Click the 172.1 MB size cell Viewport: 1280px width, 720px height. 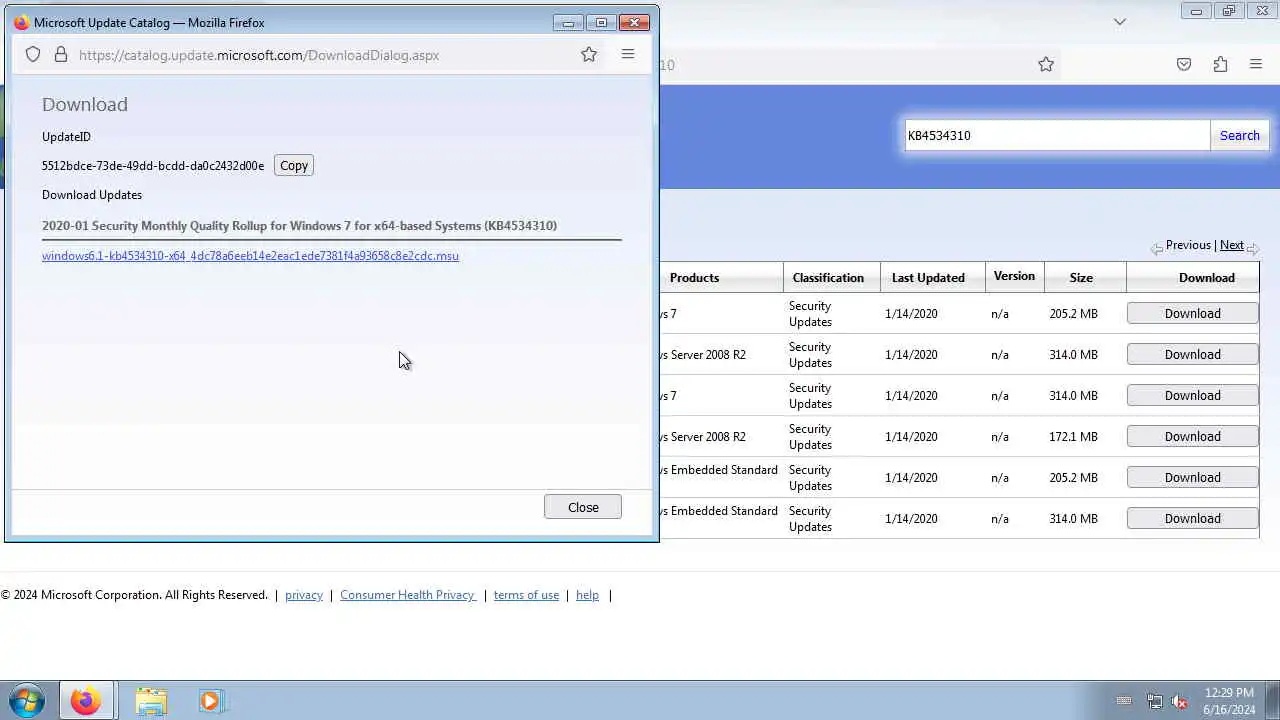click(1073, 437)
